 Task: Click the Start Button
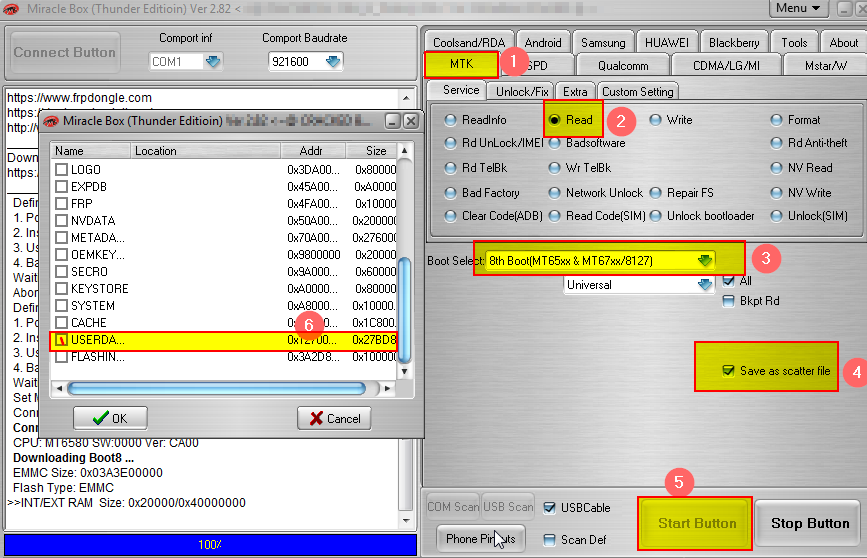pyautogui.click(x=695, y=523)
